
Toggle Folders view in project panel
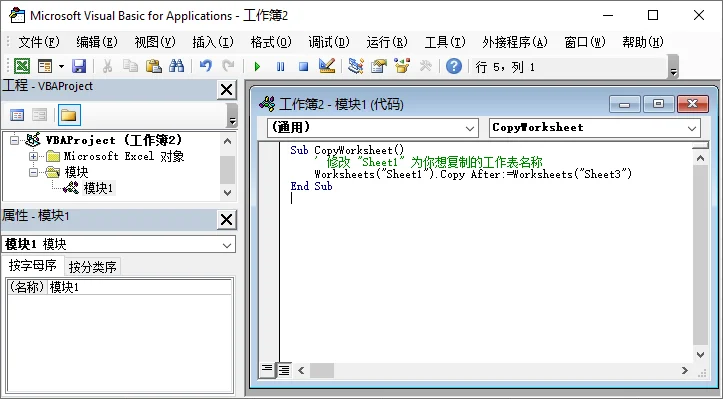click(69, 115)
